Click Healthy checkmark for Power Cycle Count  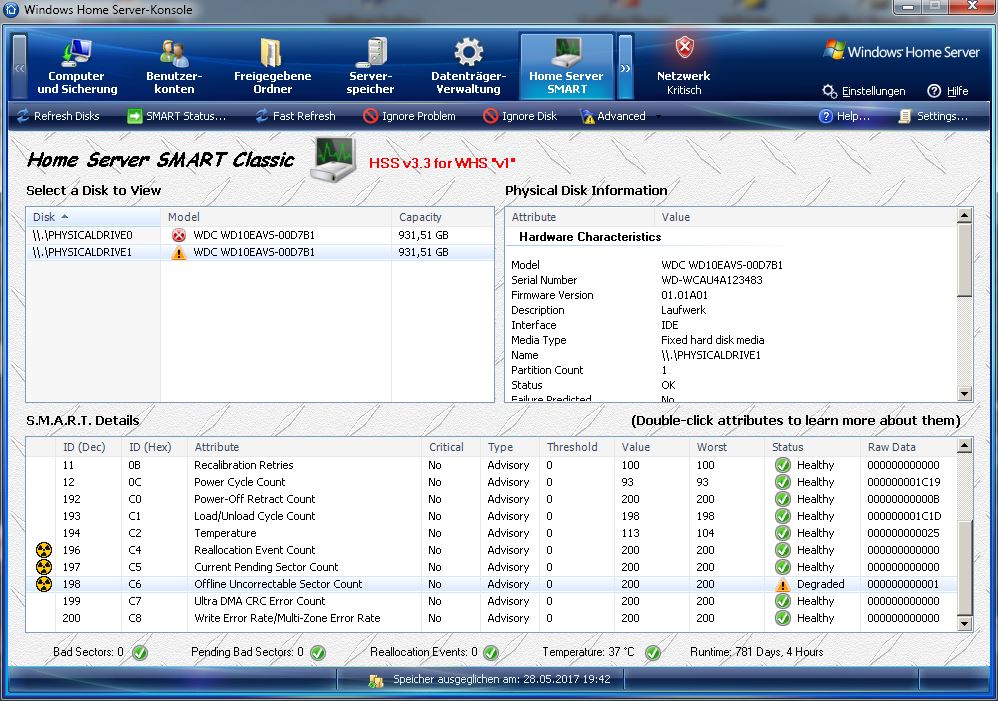783,482
